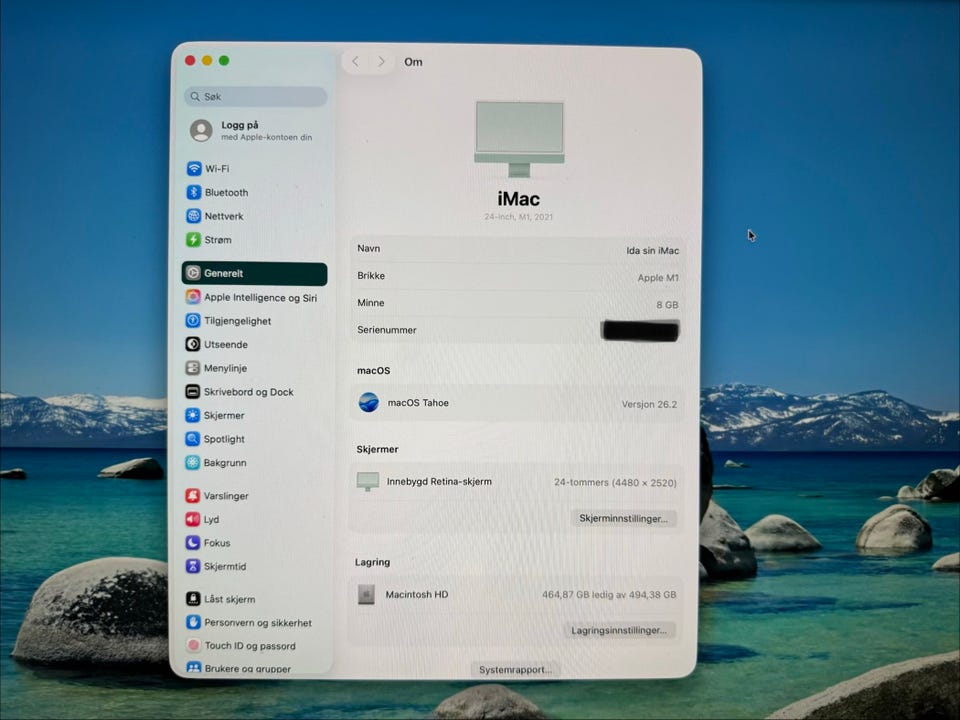Select the Bluetooth label in sidebar
The image size is (960, 720).
tap(227, 192)
